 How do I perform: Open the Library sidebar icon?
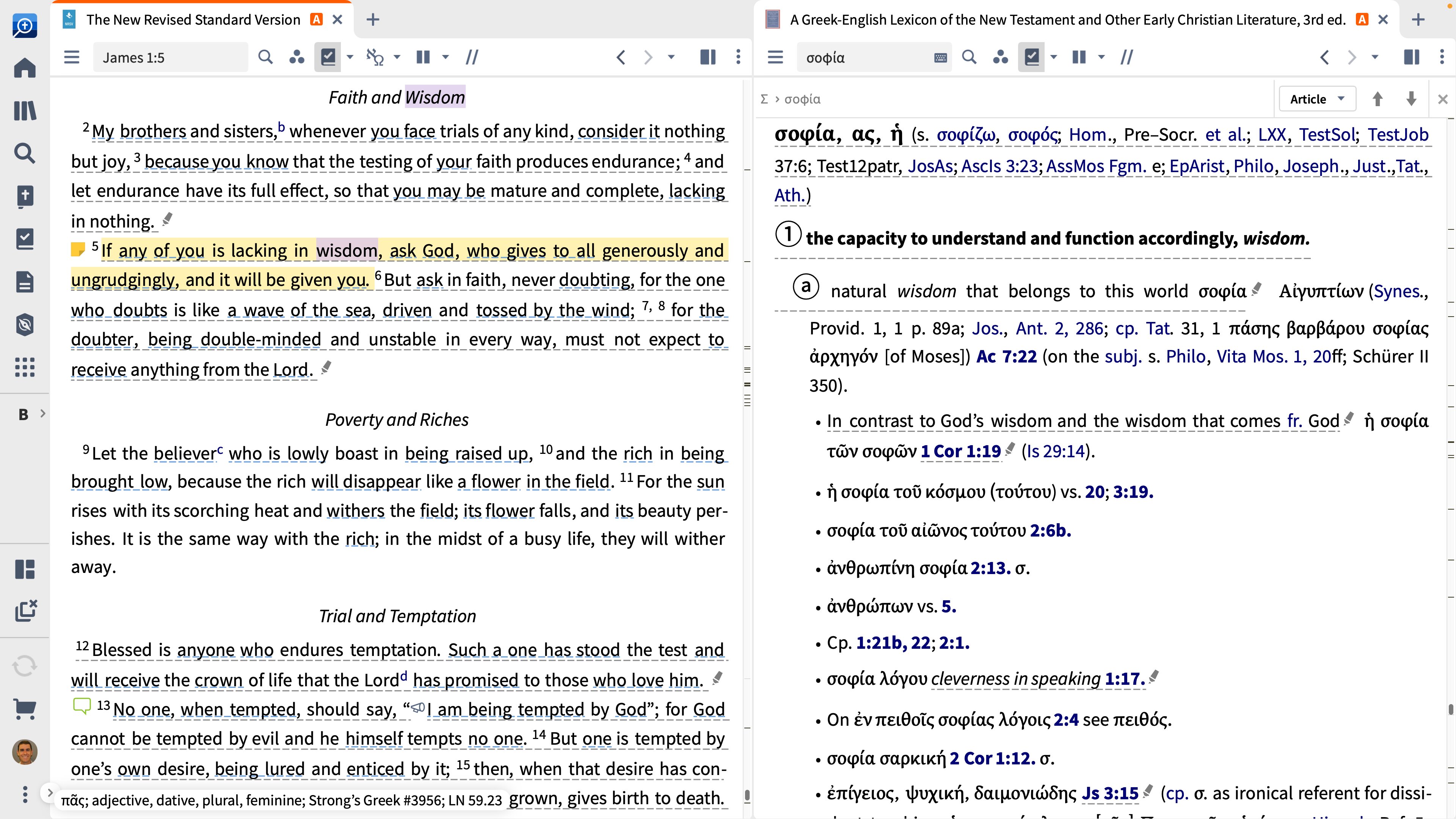coord(24,110)
